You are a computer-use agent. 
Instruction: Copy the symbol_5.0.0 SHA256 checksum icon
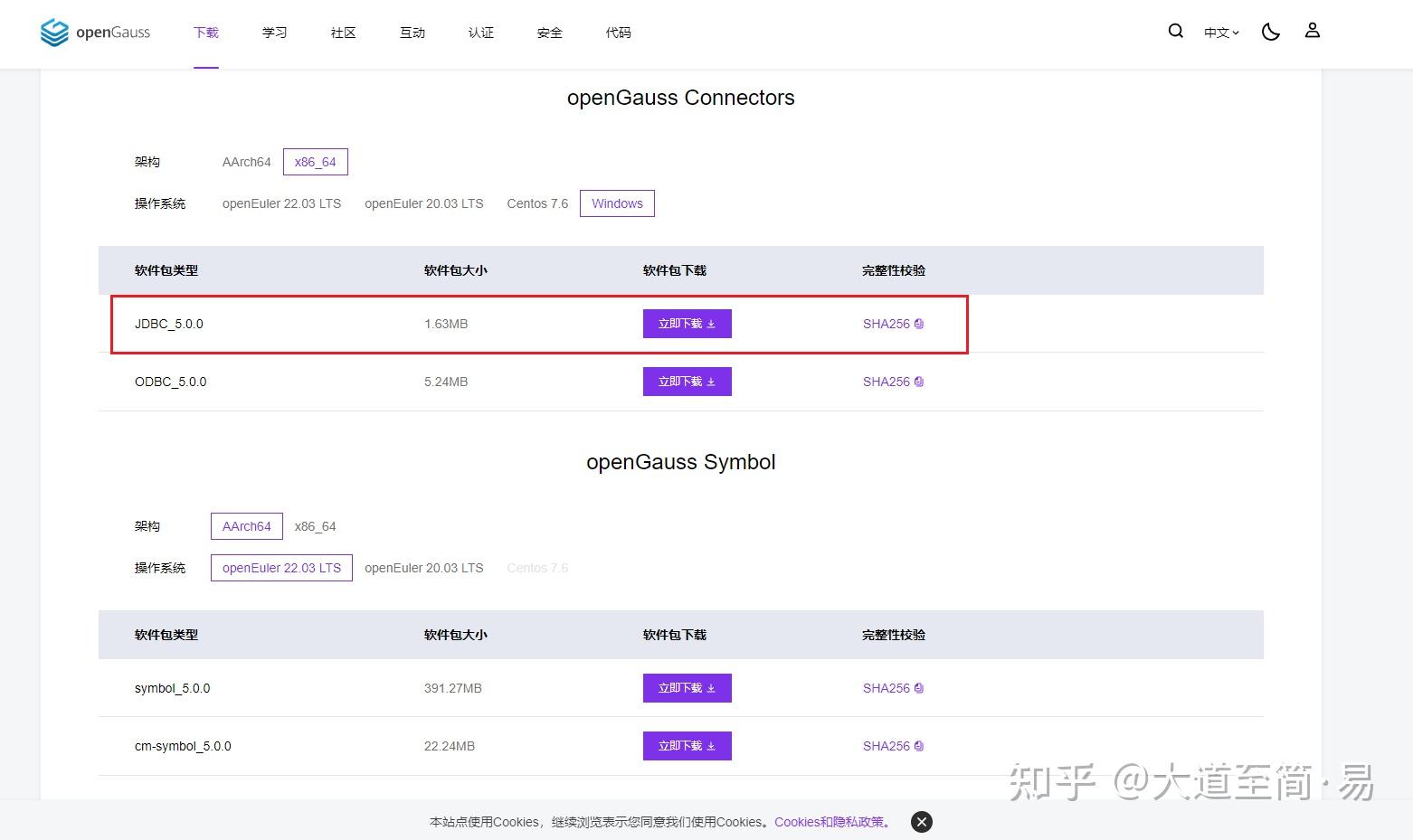[x=919, y=688]
